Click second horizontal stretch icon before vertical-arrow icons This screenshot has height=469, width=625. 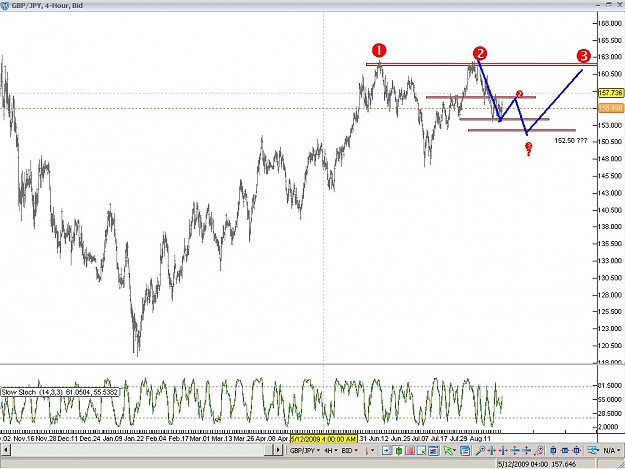click(x=503, y=451)
